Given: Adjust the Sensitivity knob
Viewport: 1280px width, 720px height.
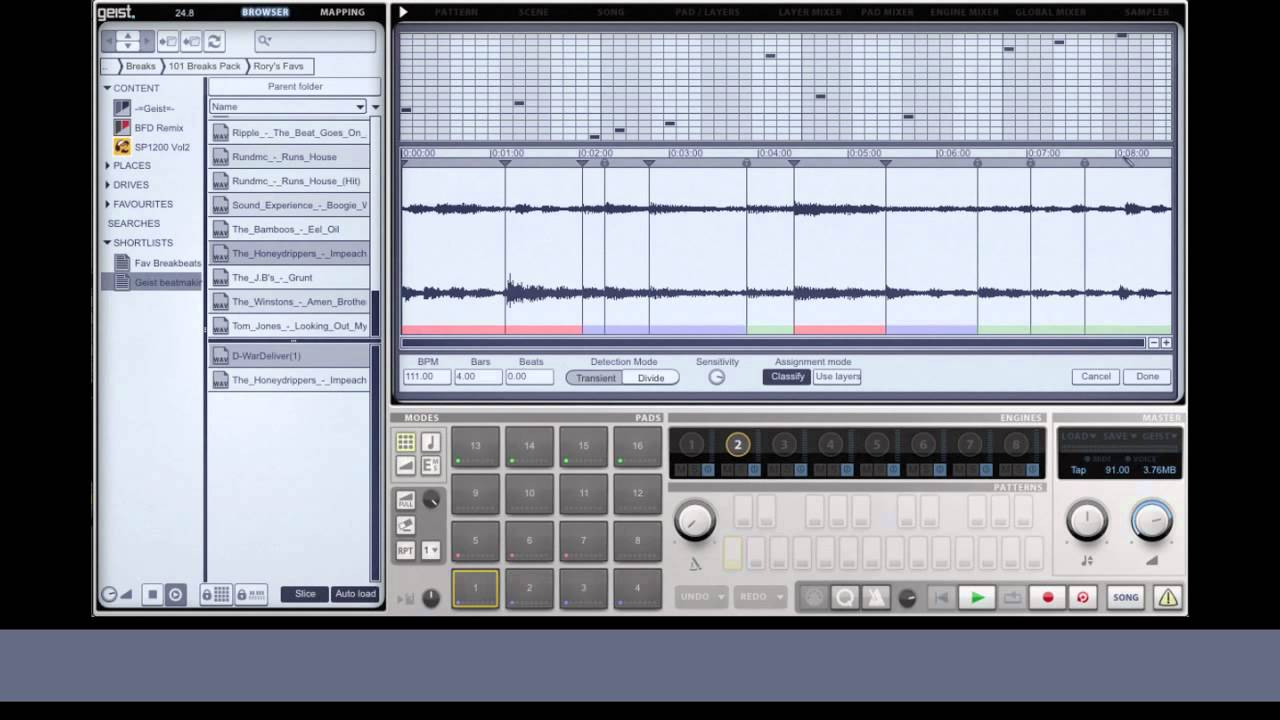Looking at the screenshot, I should (x=717, y=377).
